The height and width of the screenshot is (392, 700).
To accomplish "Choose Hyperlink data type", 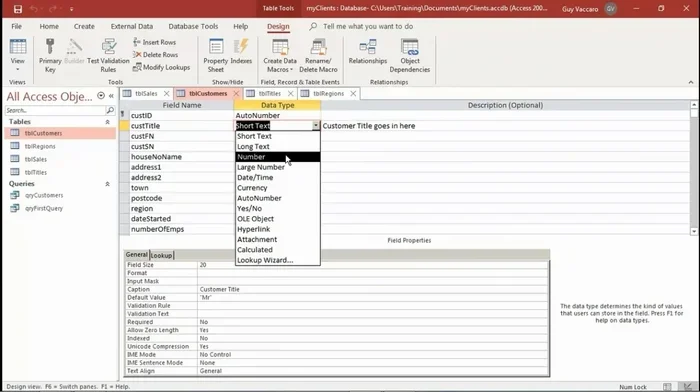I will point(278,229).
